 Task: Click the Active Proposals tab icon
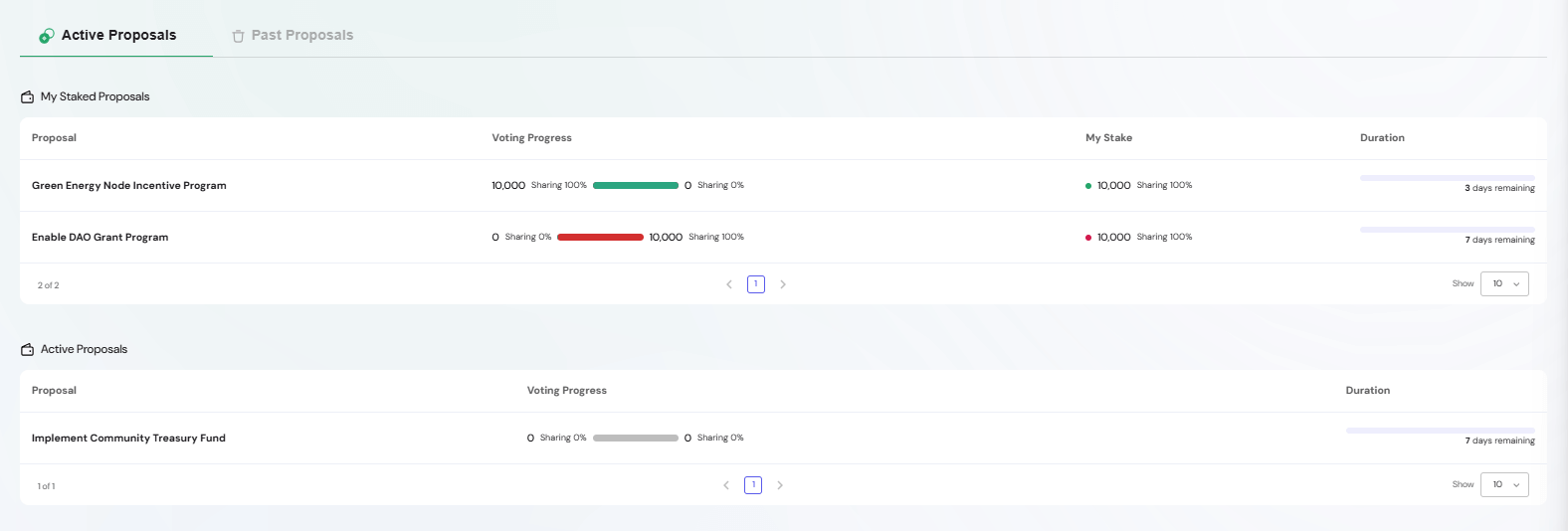point(47,36)
